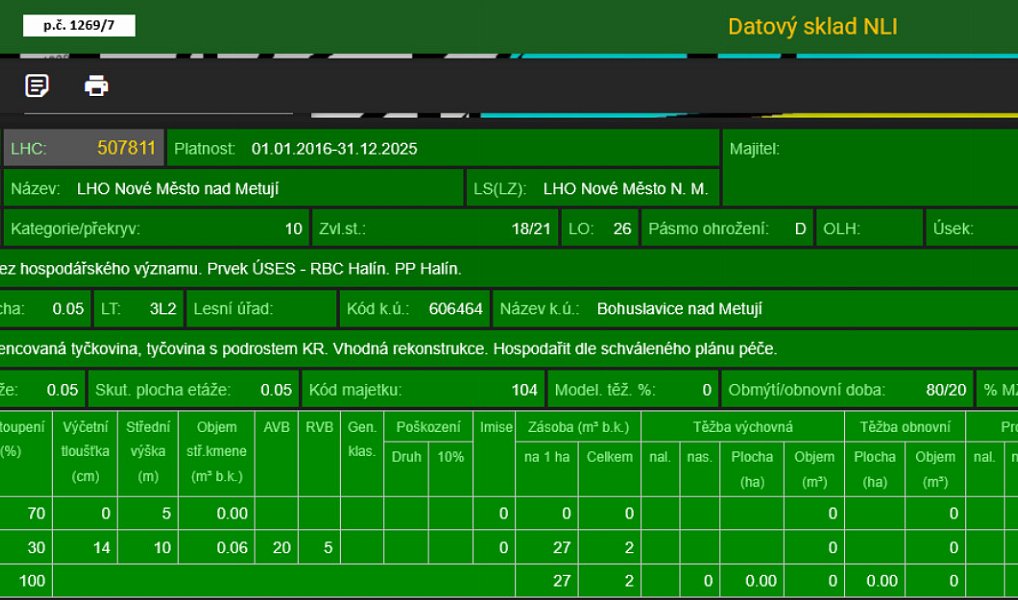
Task: Open the notes document icon
Action: coord(37,86)
